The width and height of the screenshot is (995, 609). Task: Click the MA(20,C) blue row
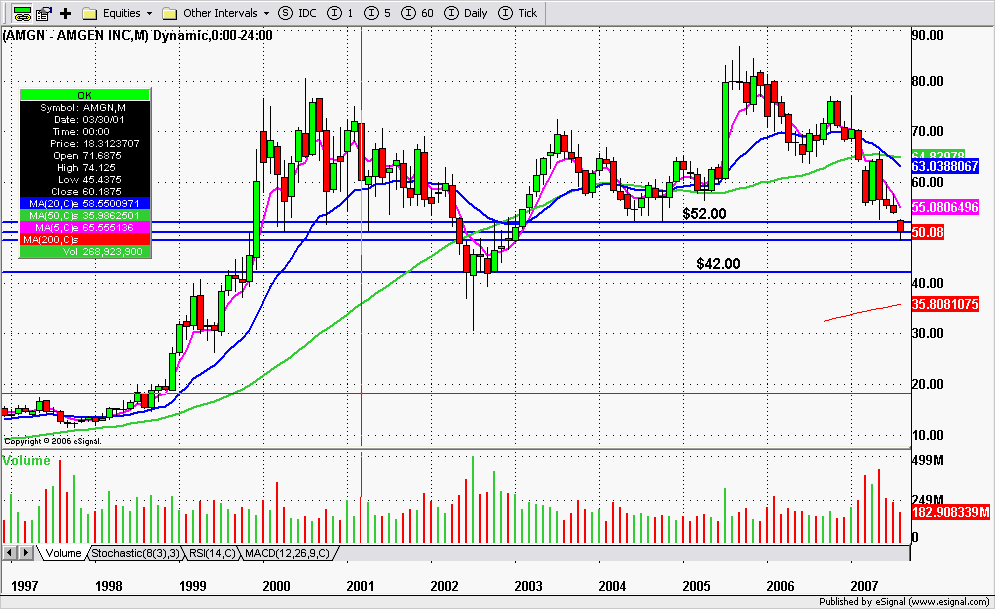85,204
